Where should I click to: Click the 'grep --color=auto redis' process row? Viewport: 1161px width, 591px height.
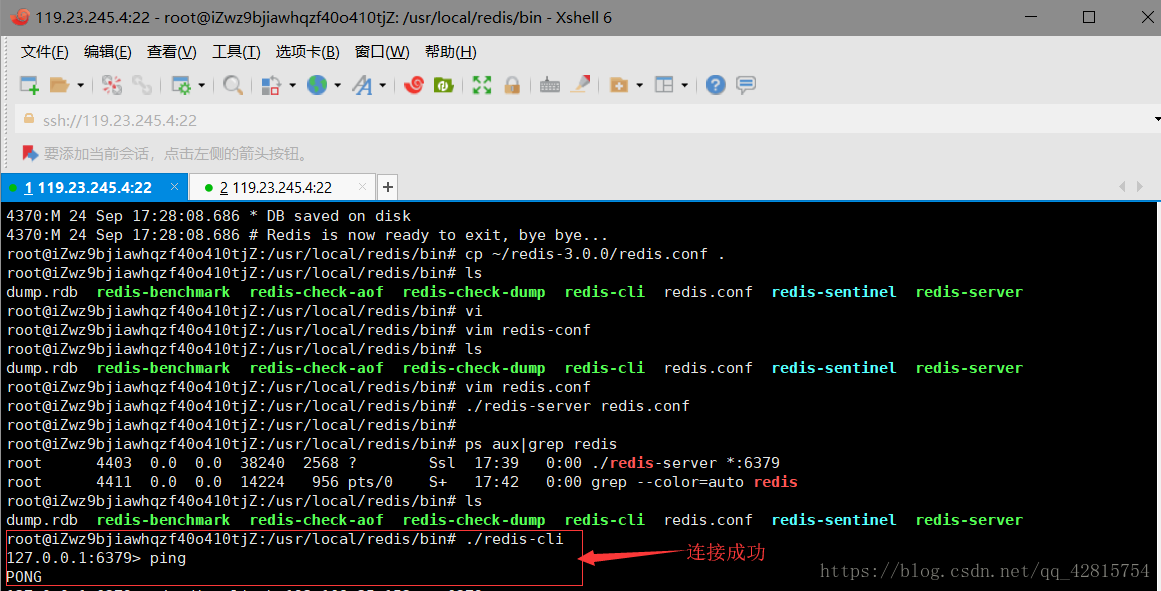tap(402, 482)
